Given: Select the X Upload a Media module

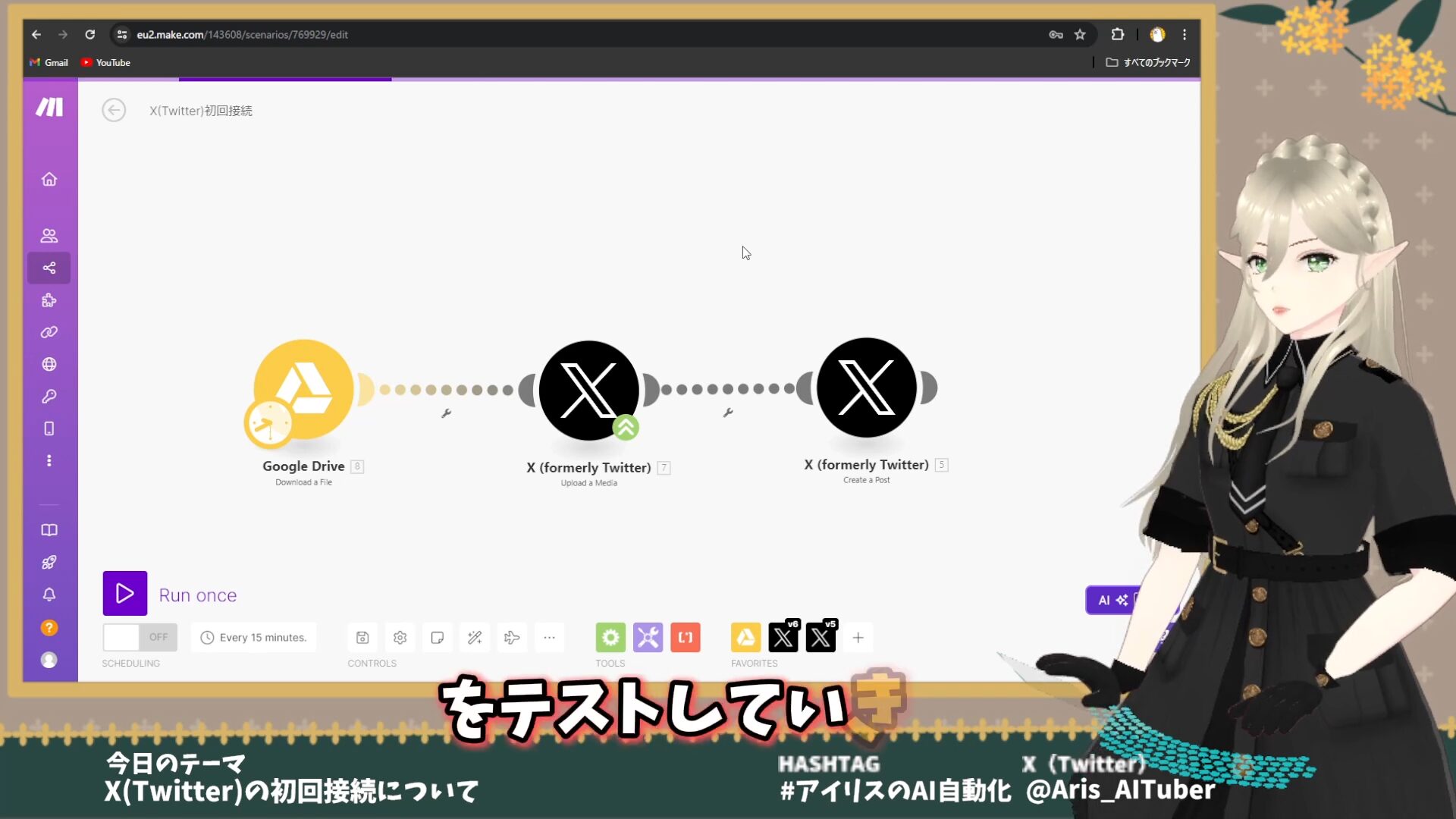Looking at the screenshot, I should 588,391.
